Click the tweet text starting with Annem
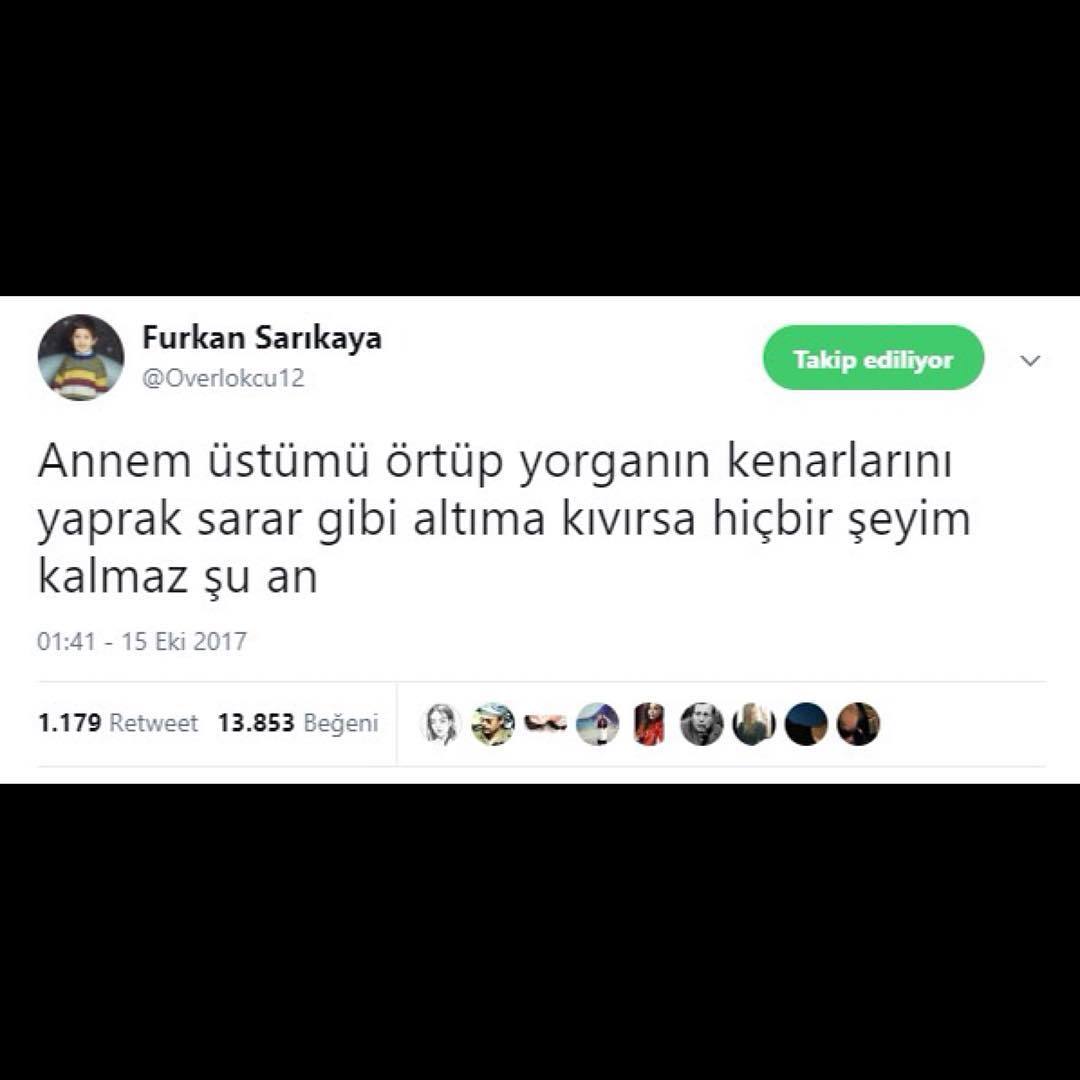The height and width of the screenshot is (1080, 1080). pos(504,519)
